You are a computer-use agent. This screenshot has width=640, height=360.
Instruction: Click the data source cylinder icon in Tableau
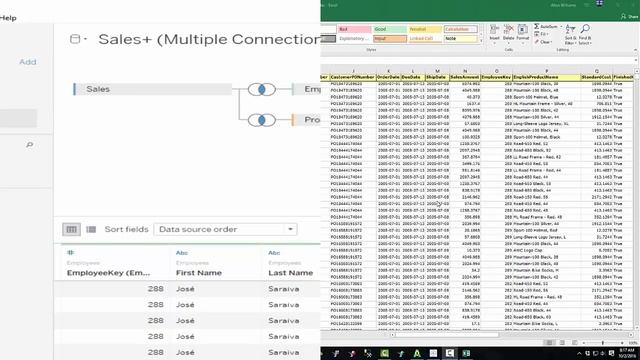coord(75,39)
